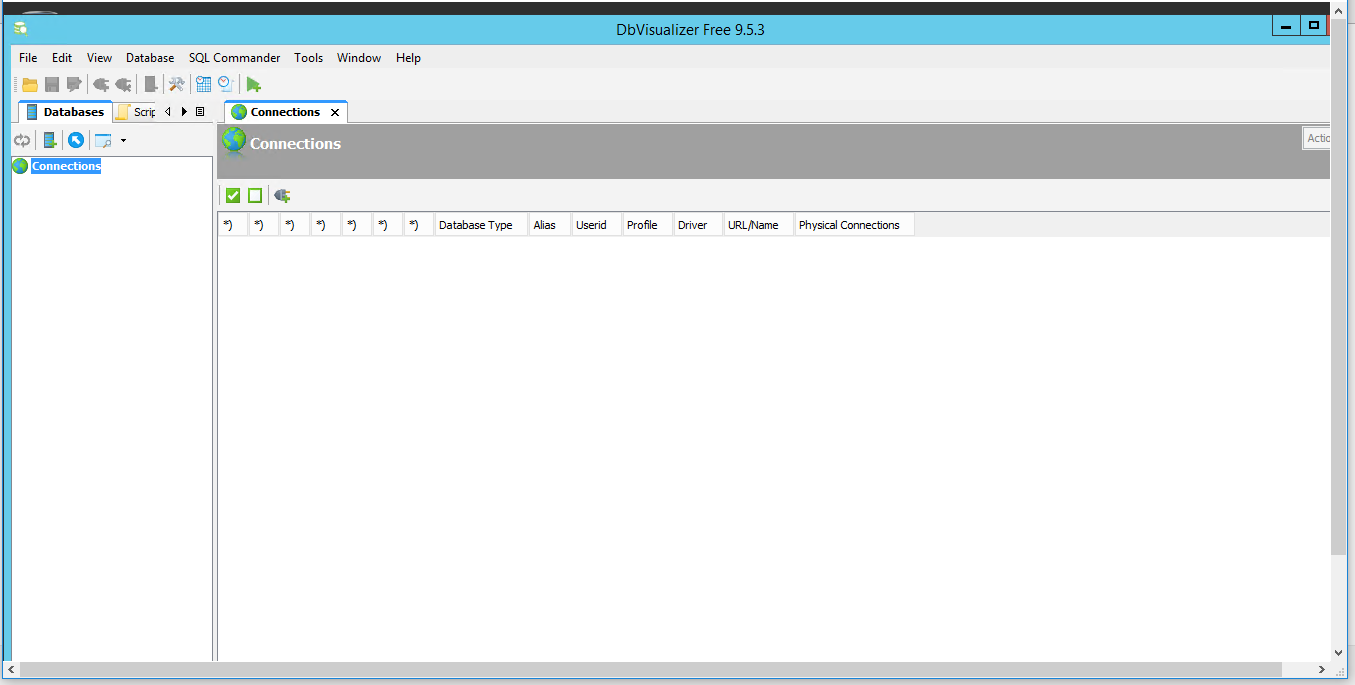Select Connections node in the tree
This screenshot has height=685, width=1355.
click(x=66, y=166)
